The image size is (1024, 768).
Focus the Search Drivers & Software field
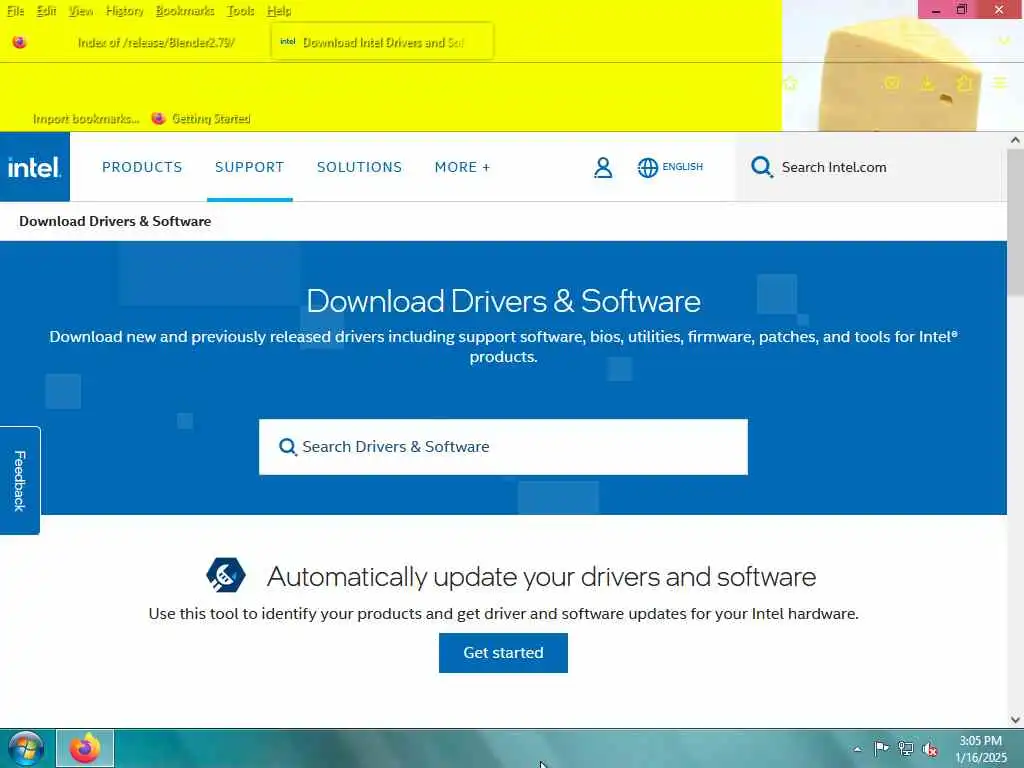(x=503, y=447)
